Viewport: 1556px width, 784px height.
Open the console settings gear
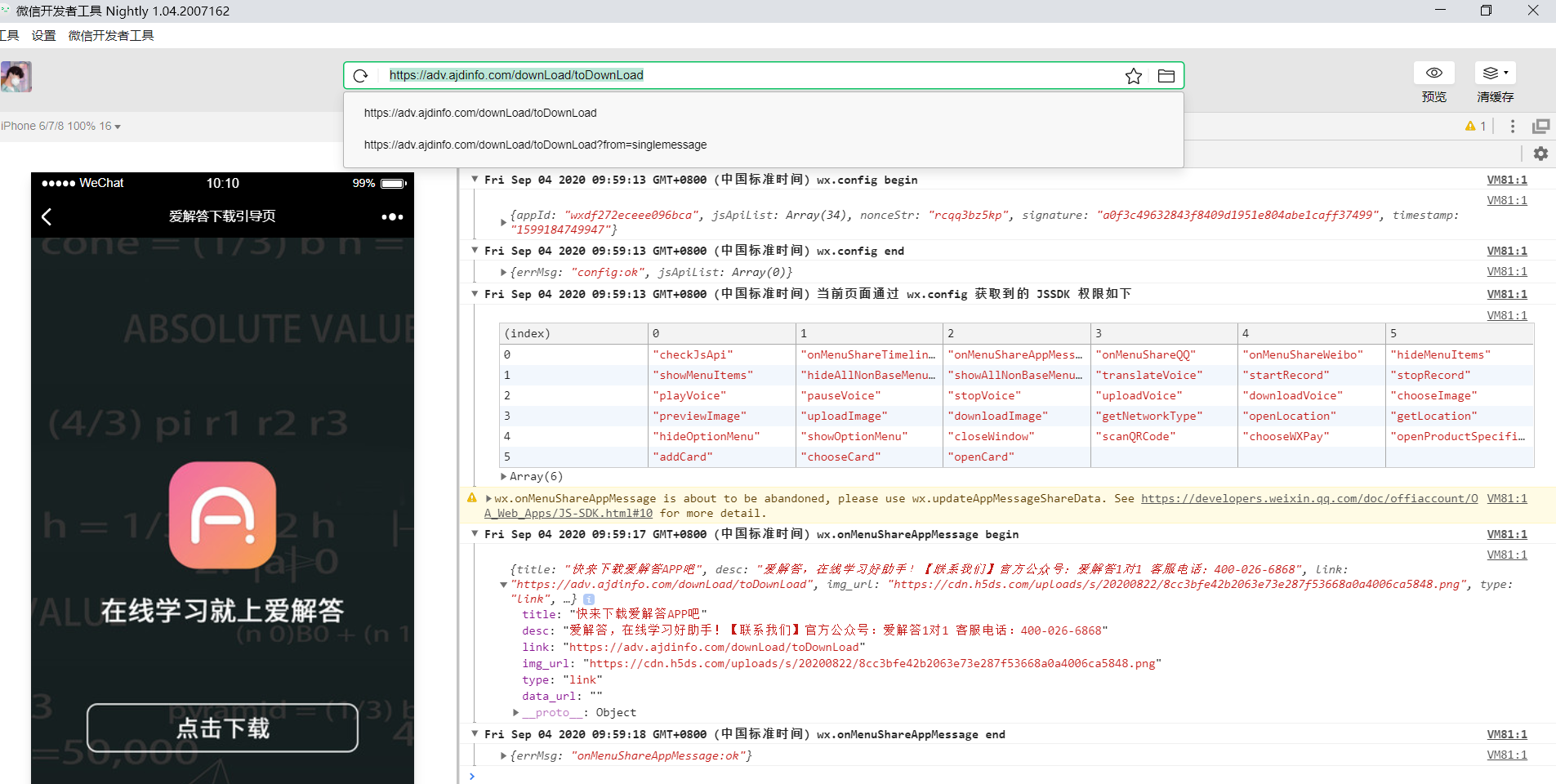(1540, 154)
